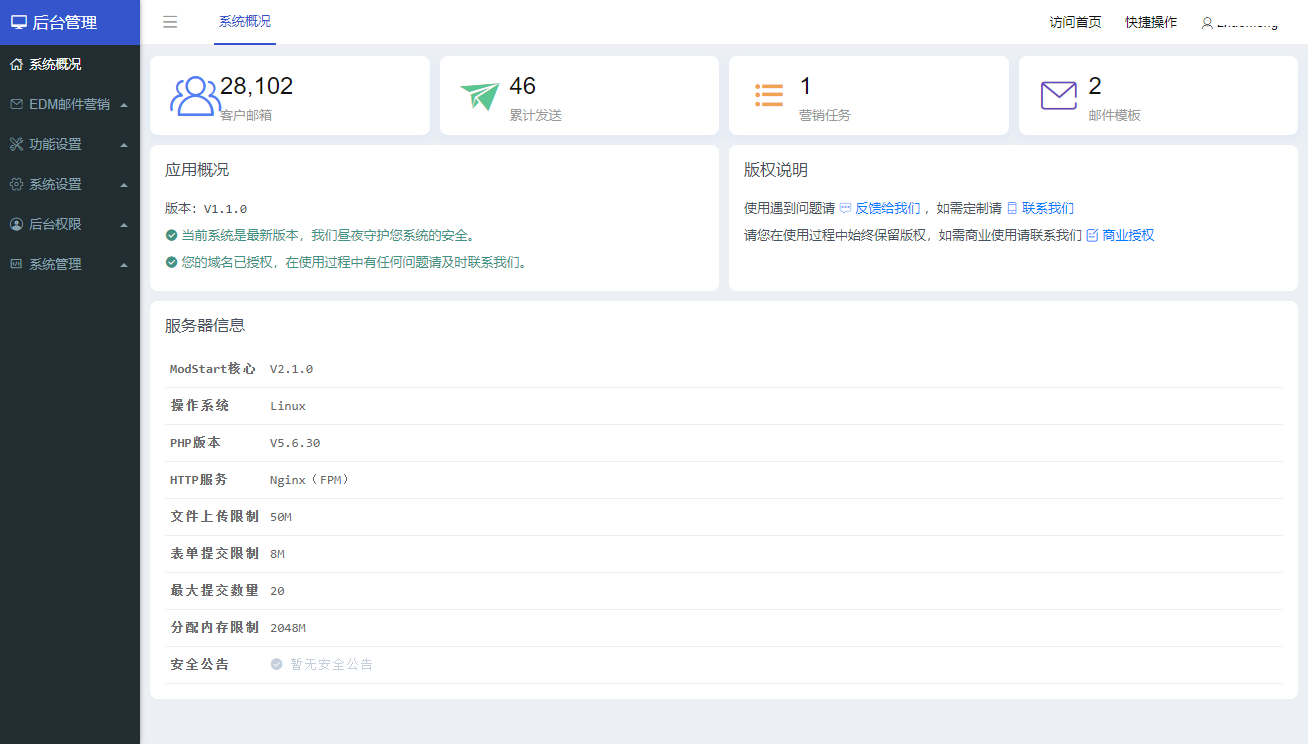Open the 快捷操作 menu
This screenshot has width=1308, height=744.
[1150, 21]
